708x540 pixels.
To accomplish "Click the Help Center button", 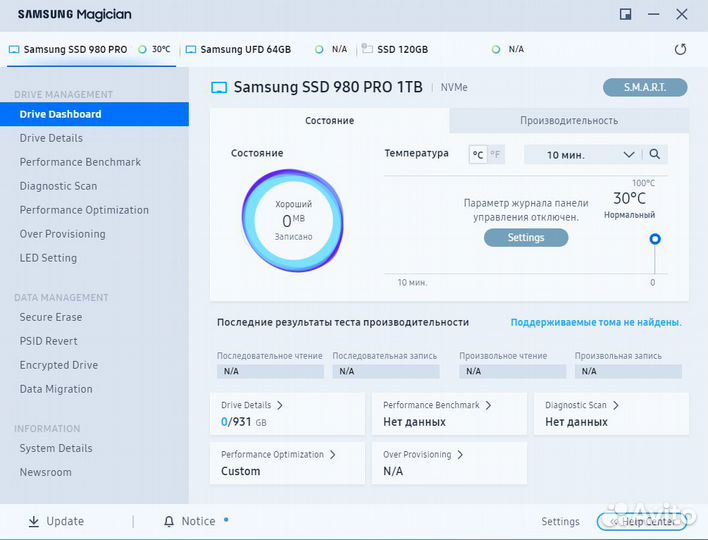I will (642, 521).
